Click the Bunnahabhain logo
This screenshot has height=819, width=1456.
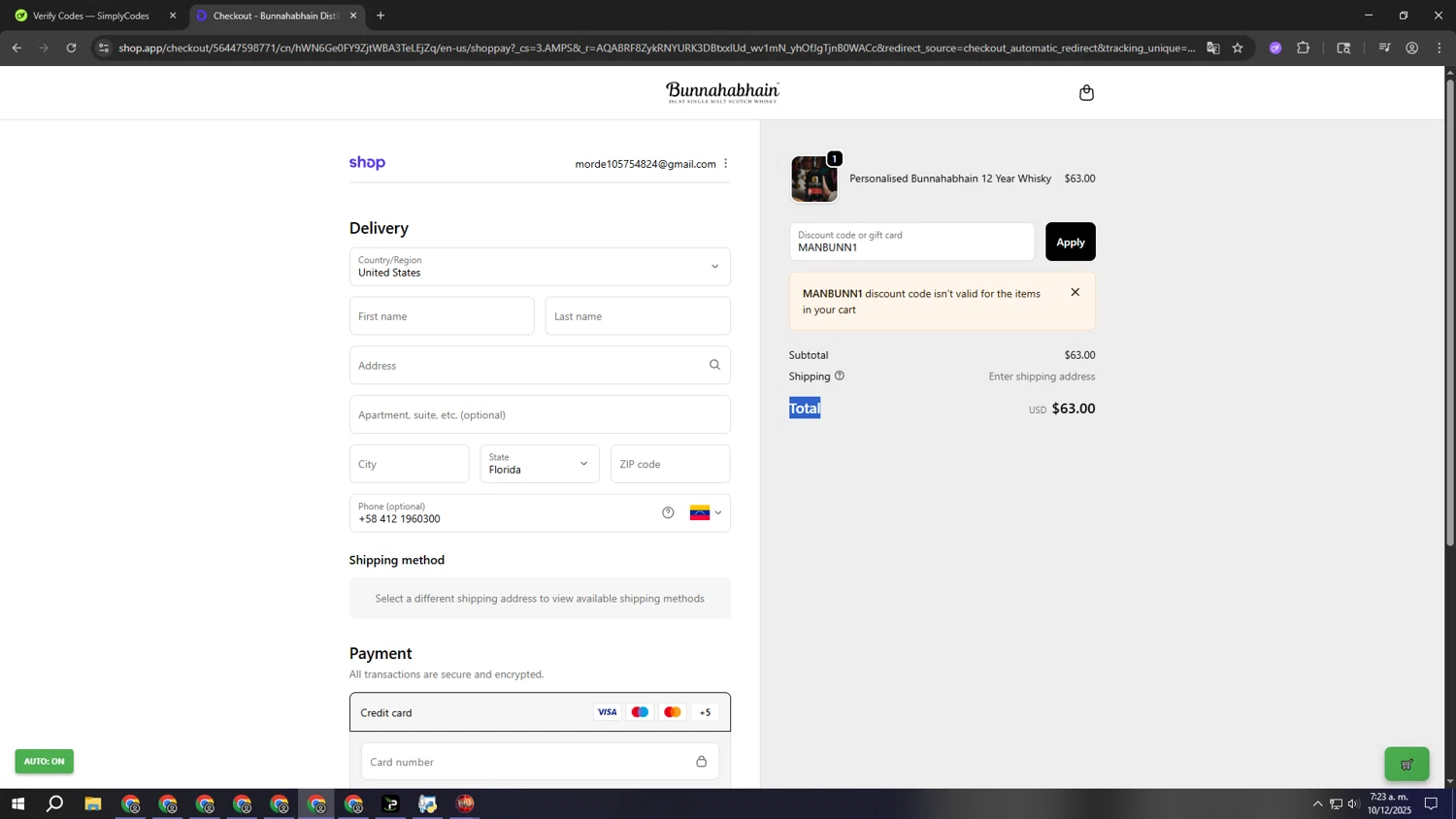[722, 92]
